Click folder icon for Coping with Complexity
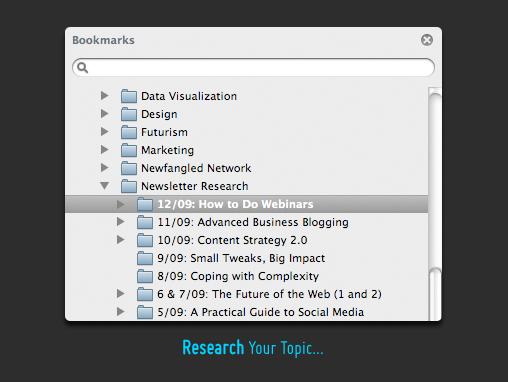This screenshot has height=382, width=508. pyautogui.click(x=145, y=276)
